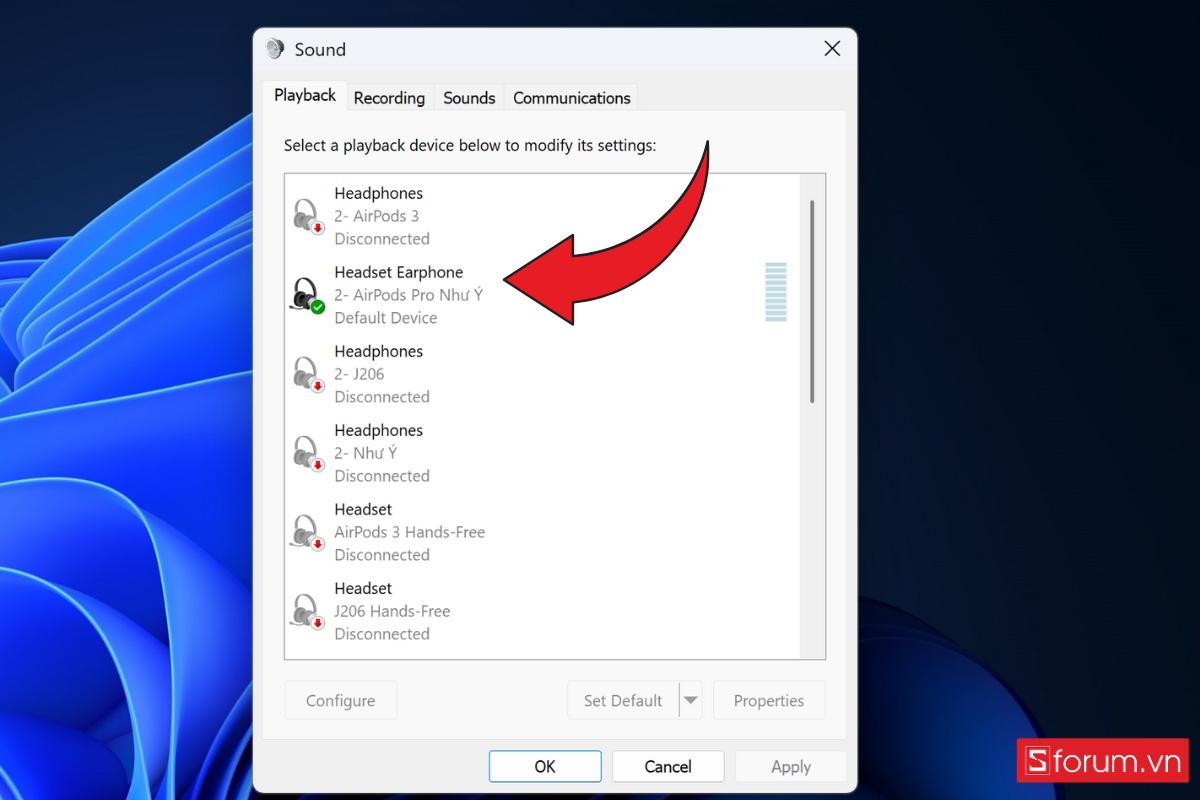Close the Sound dialog window
Image resolution: width=1200 pixels, height=800 pixels.
coord(831,49)
